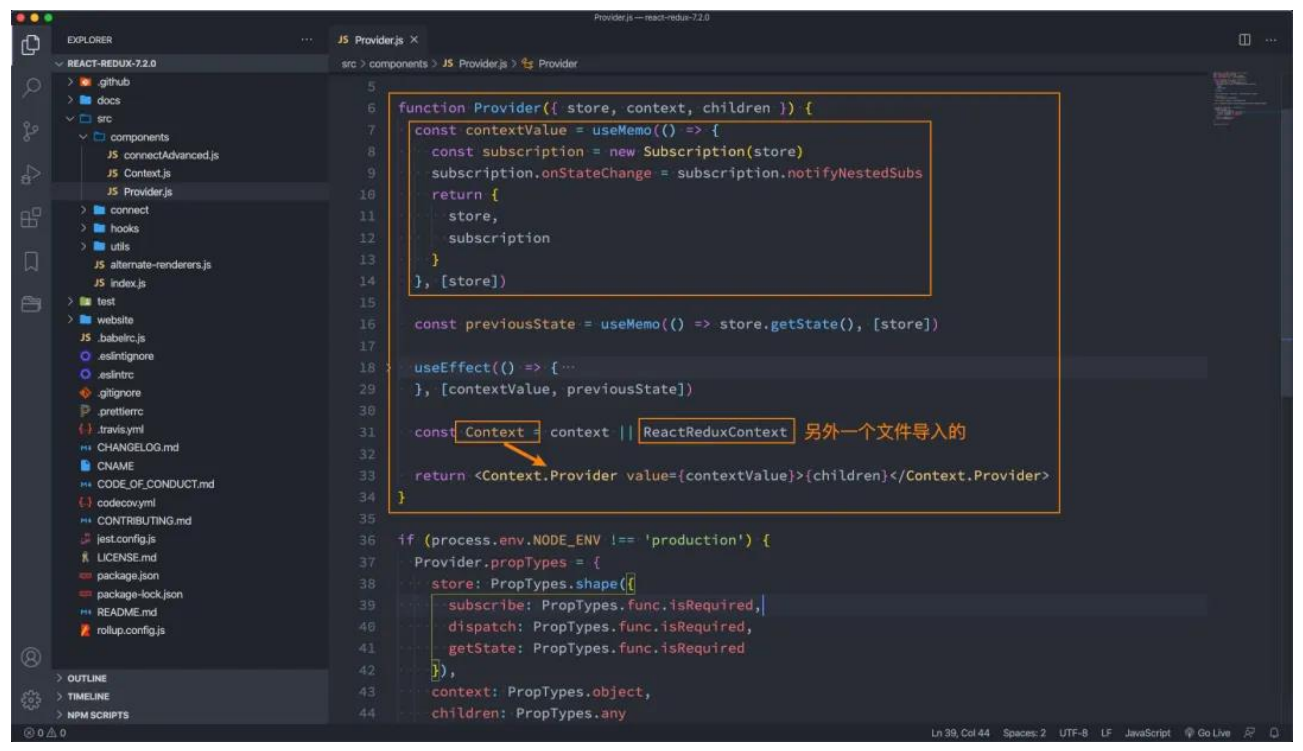
Task: Open .gitignore file
Action: coord(192,393)
